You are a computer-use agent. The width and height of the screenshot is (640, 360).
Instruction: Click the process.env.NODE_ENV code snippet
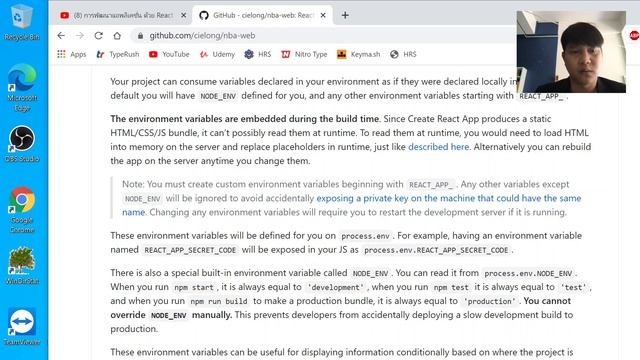point(528,273)
